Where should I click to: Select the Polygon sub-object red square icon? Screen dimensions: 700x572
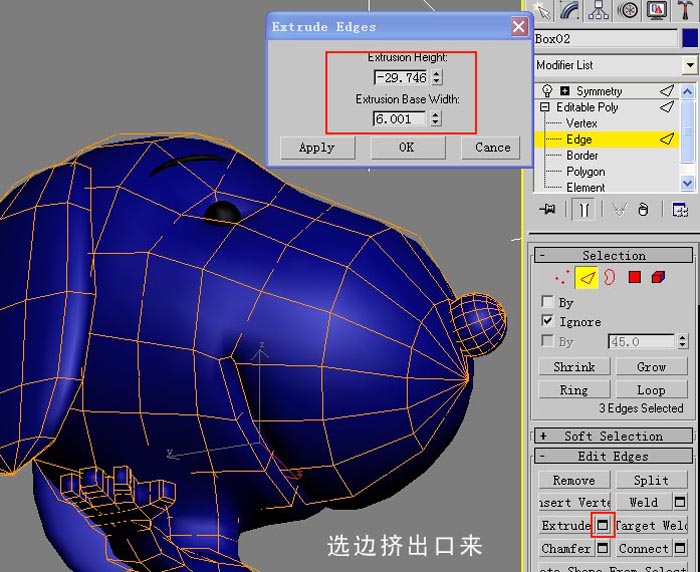click(x=634, y=277)
